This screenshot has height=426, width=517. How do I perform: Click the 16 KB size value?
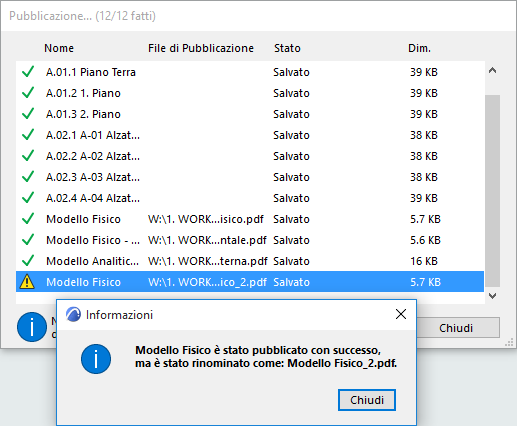click(x=424, y=261)
